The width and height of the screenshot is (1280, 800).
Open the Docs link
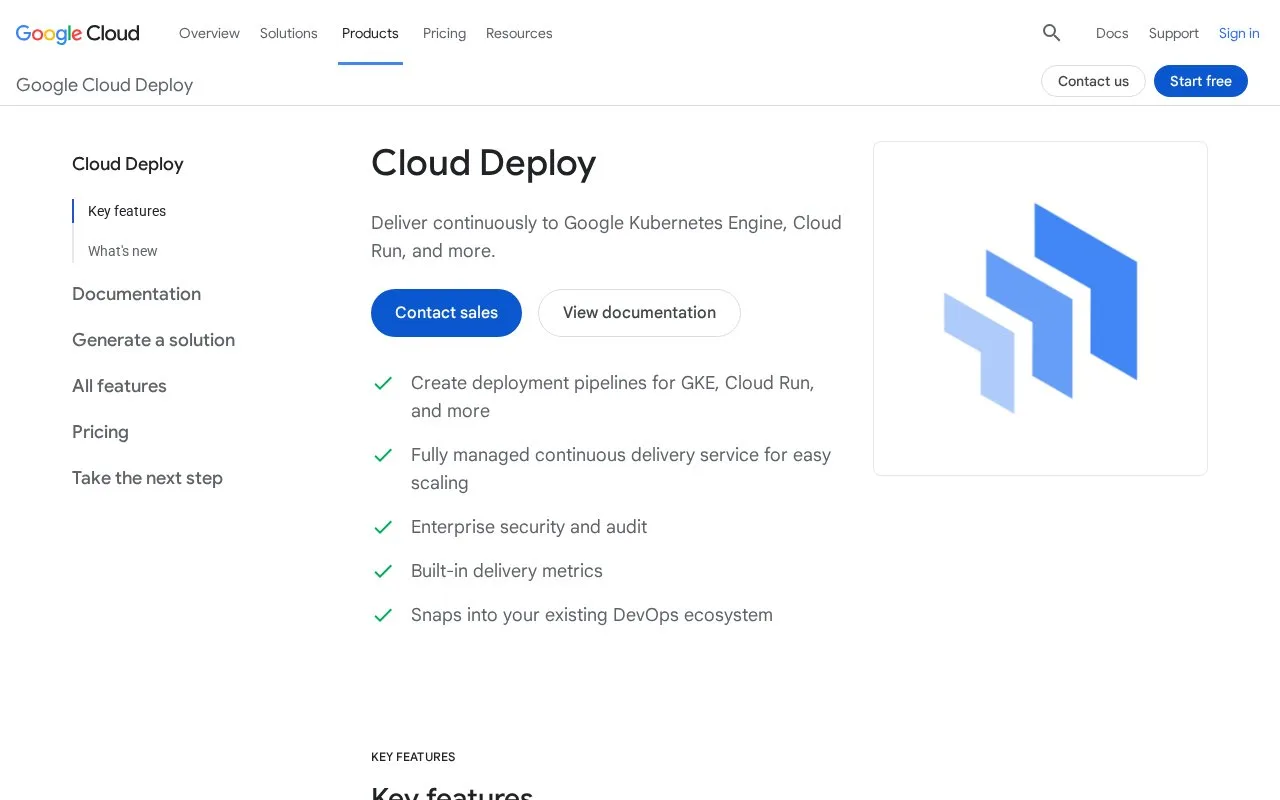[1112, 33]
